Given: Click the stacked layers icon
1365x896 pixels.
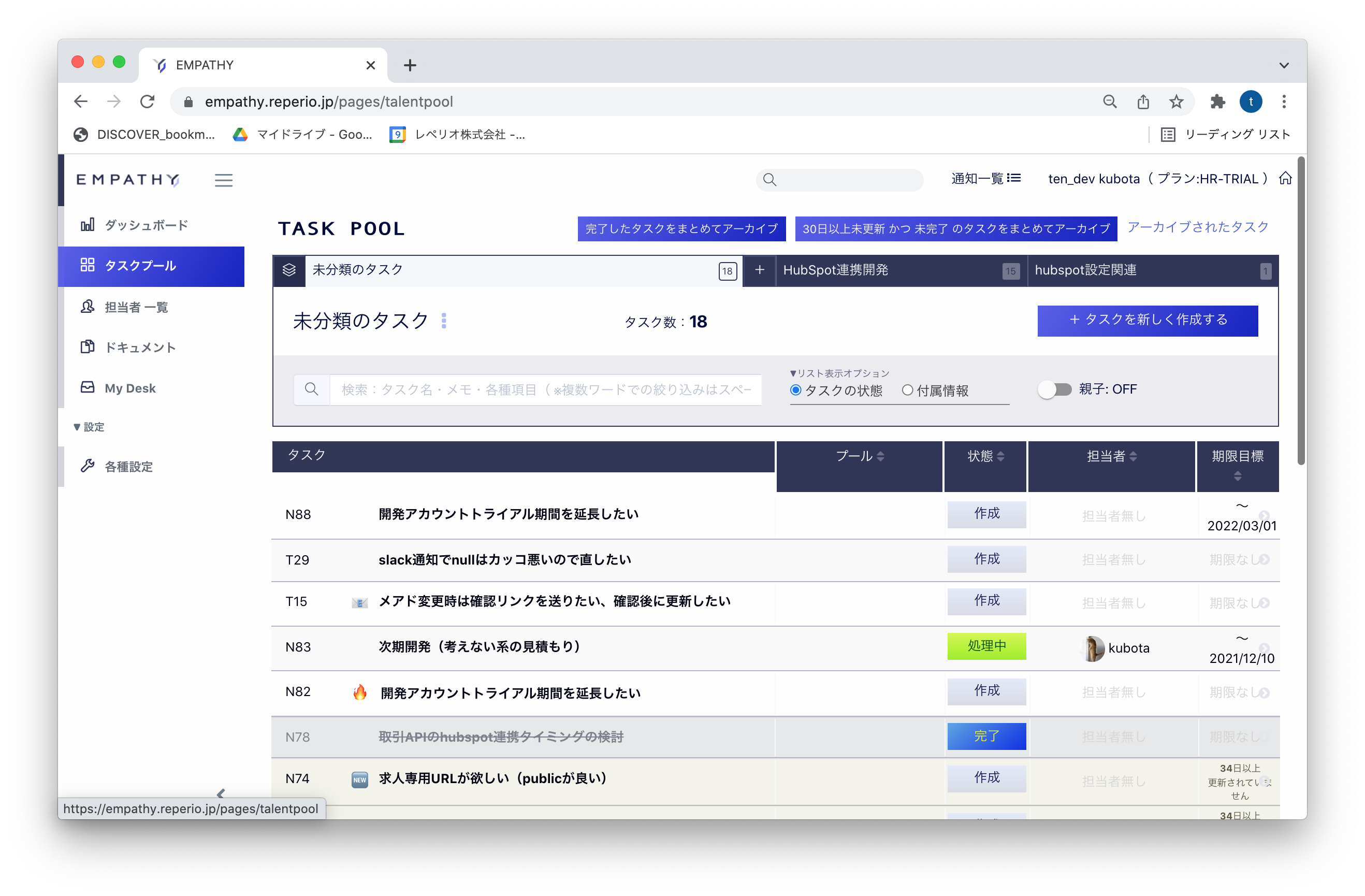Looking at the screenshot, I should (x=289, y=270).
